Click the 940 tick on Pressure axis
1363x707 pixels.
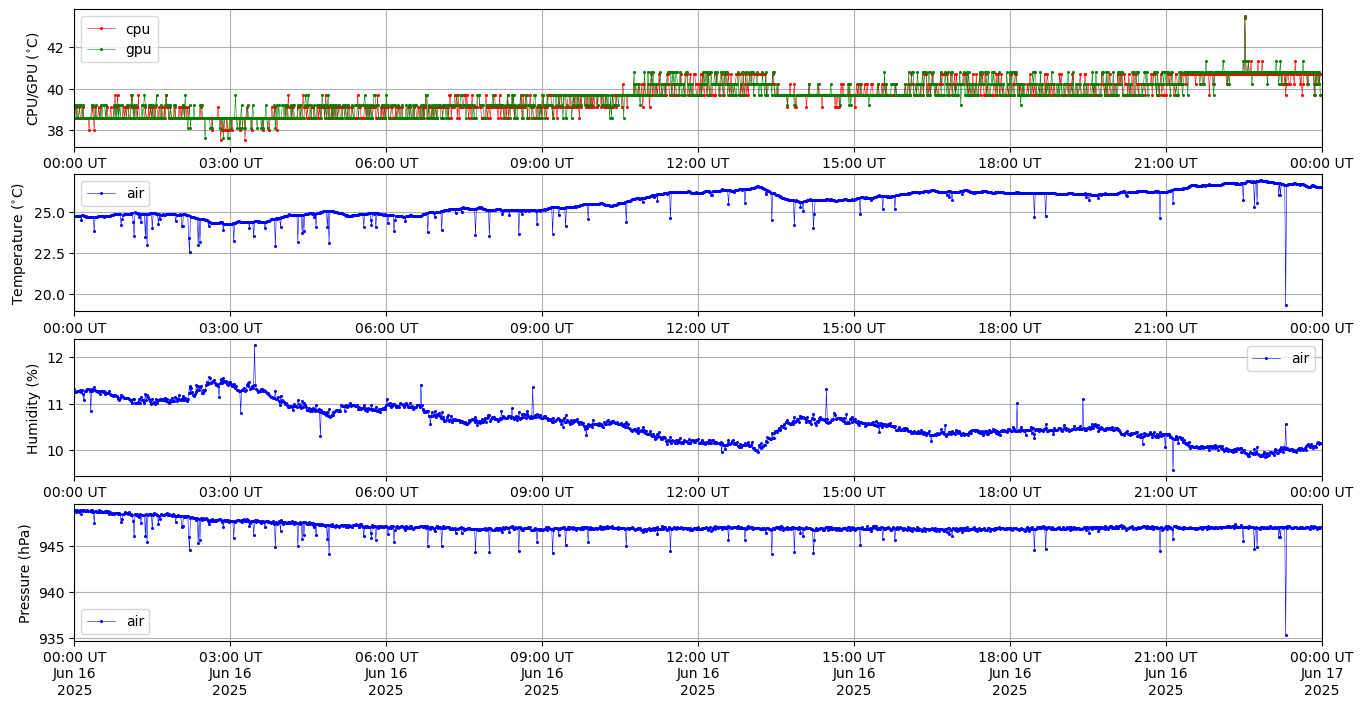(x=52, y=593)
